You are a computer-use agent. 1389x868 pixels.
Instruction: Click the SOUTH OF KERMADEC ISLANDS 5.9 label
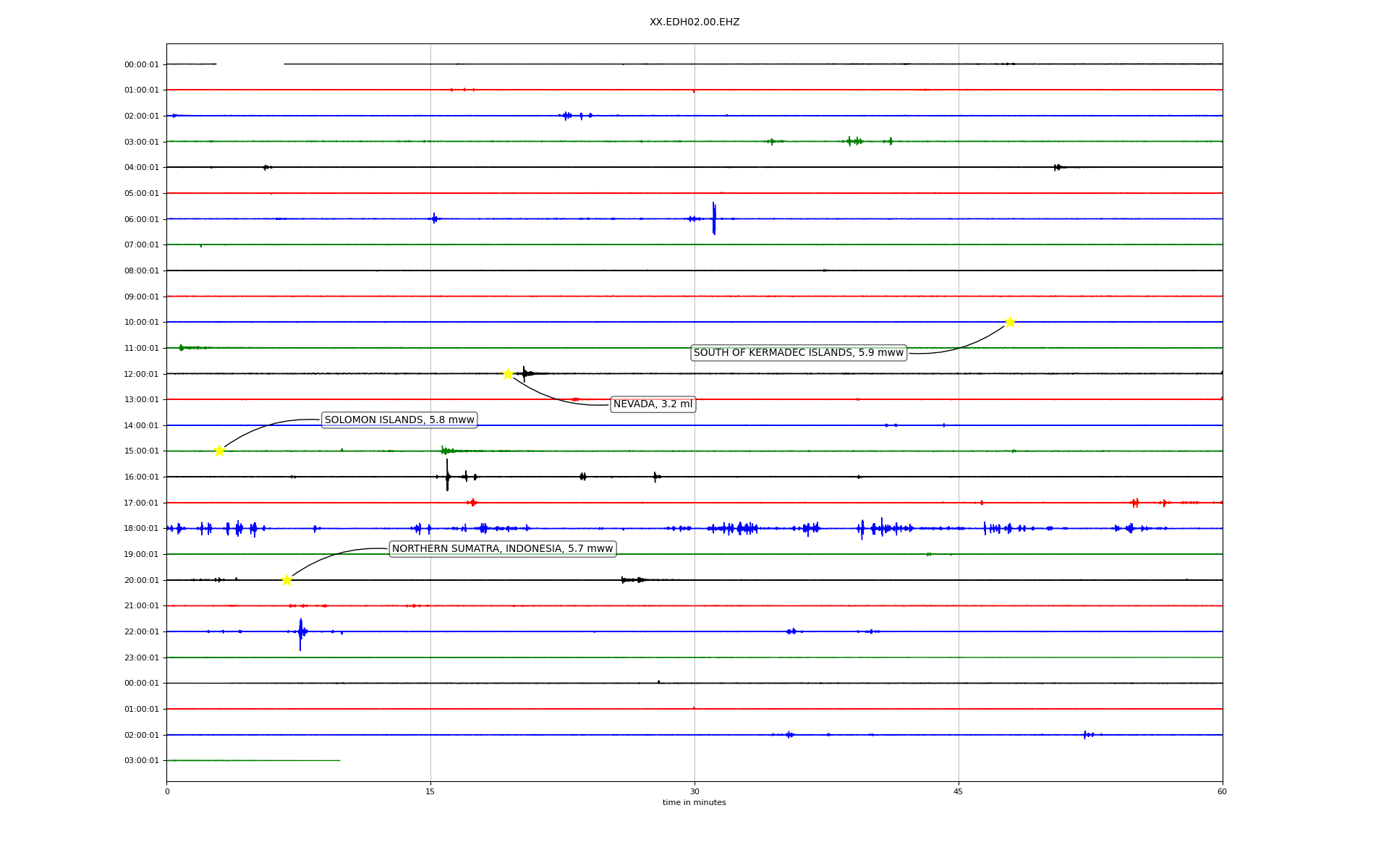(x=798, y=353)
